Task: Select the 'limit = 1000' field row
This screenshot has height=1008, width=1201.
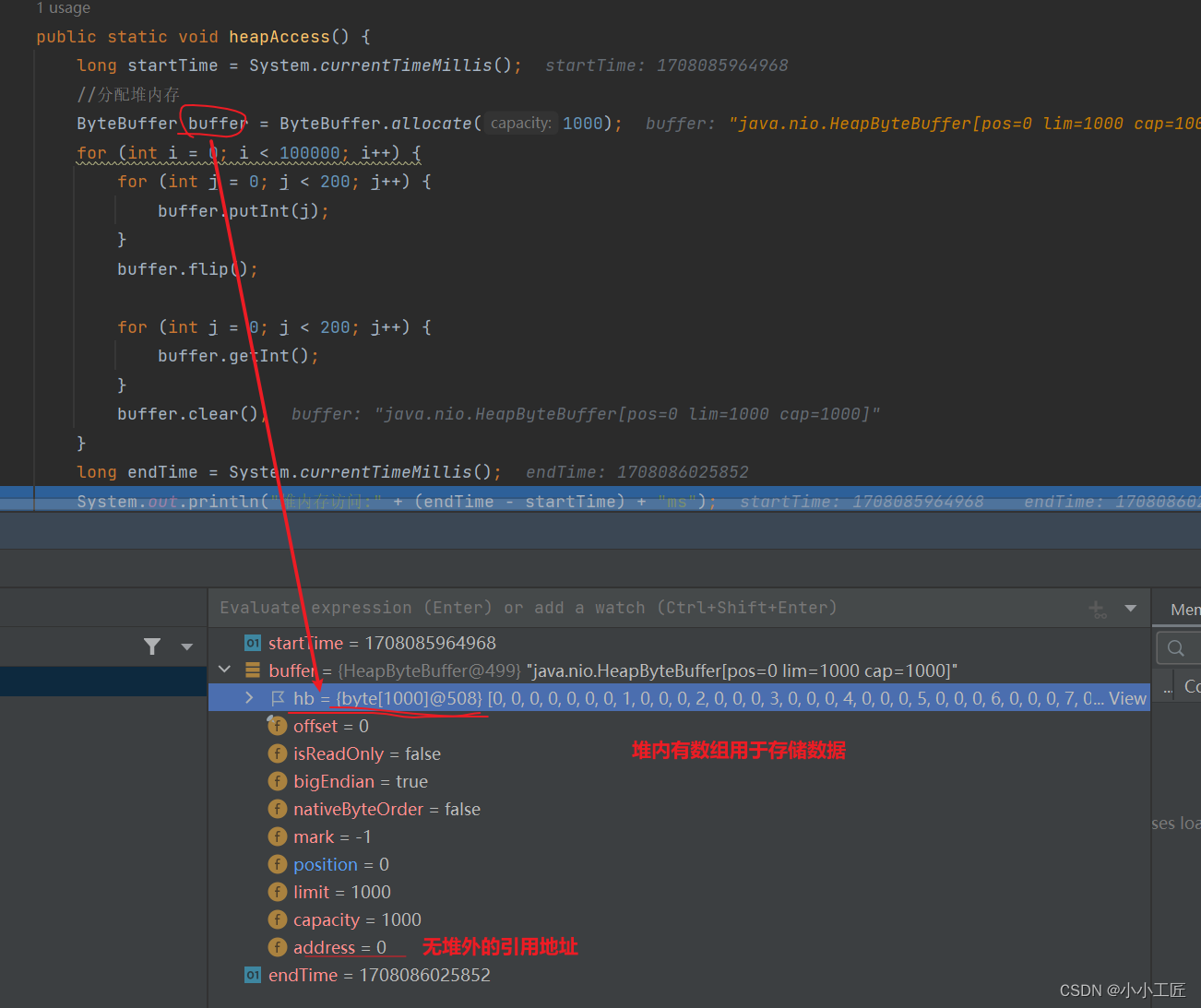Action: 679,892
